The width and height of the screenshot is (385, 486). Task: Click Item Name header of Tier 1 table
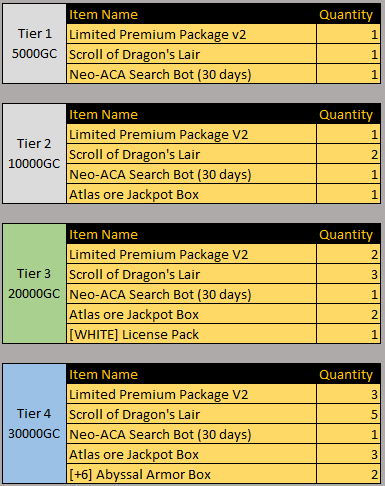(103, 15)
